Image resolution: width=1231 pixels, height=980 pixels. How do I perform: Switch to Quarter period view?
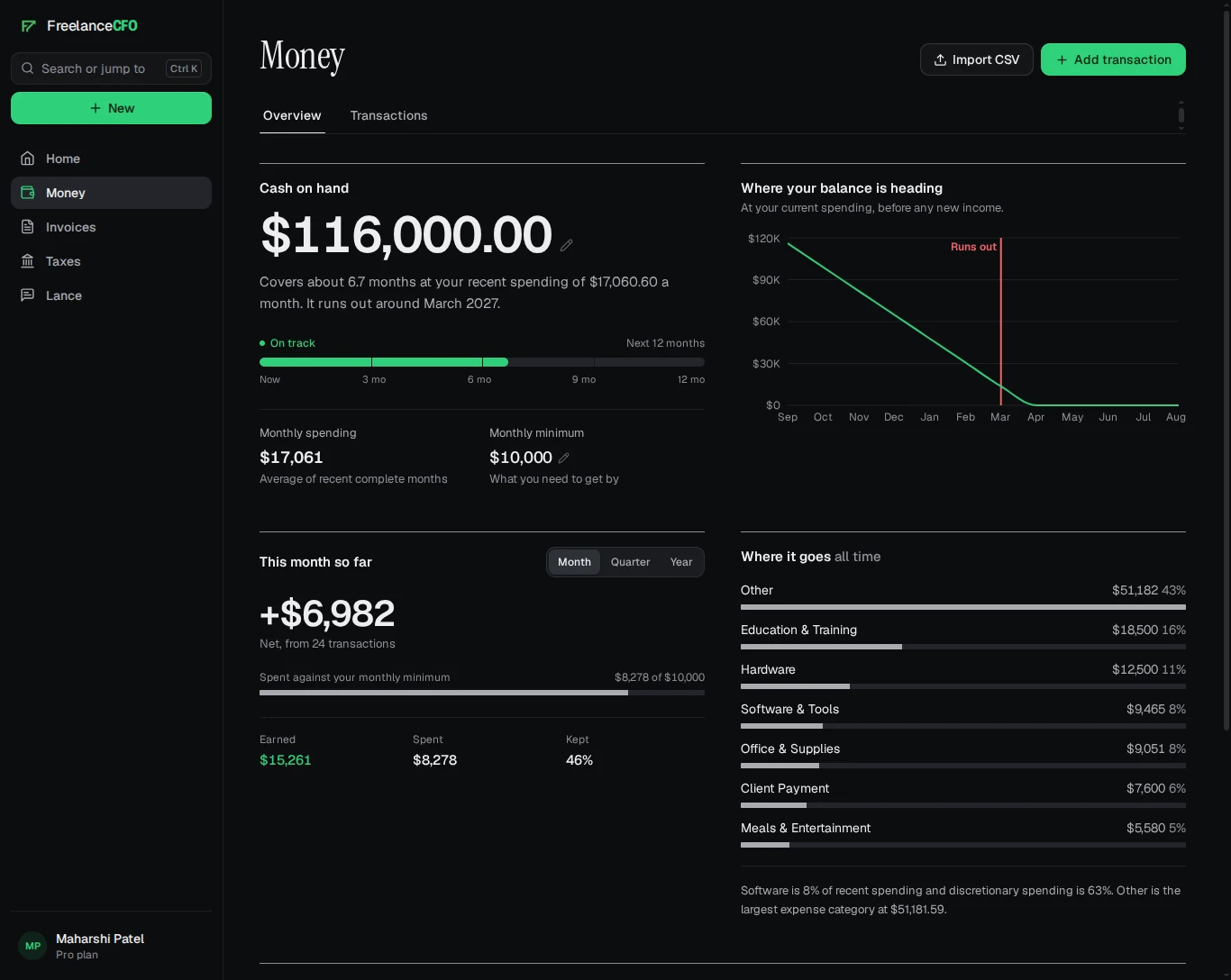[630, 562]
